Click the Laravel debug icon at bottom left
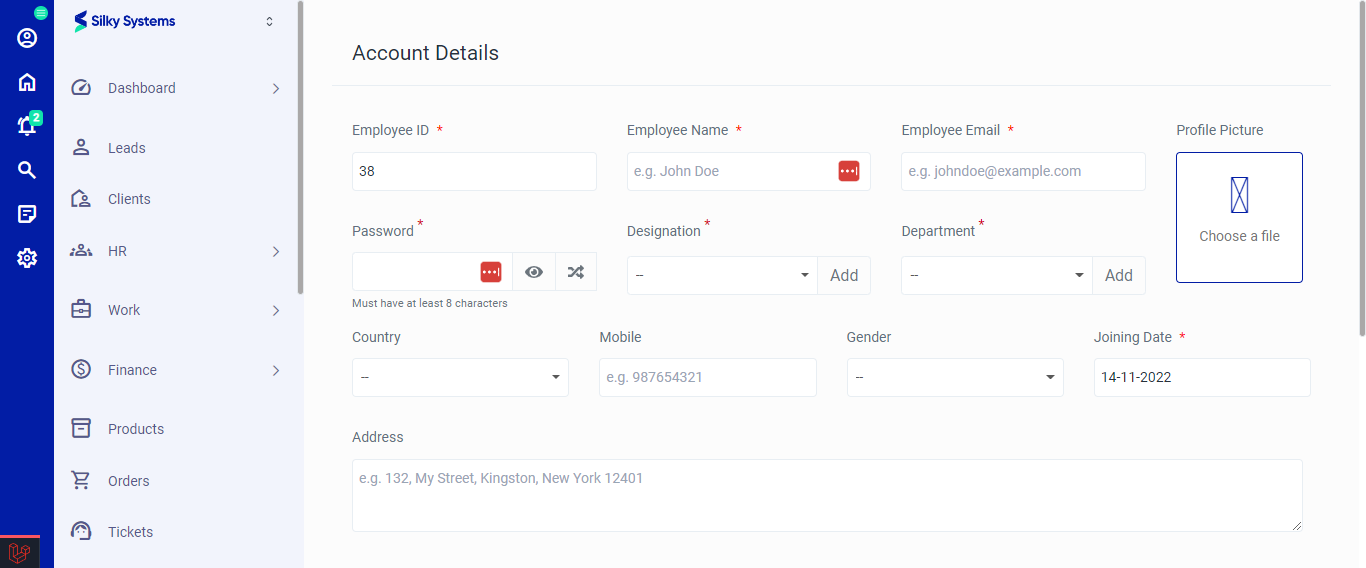The width and height of the screenshot is (1366, 568). pos(20,552)
